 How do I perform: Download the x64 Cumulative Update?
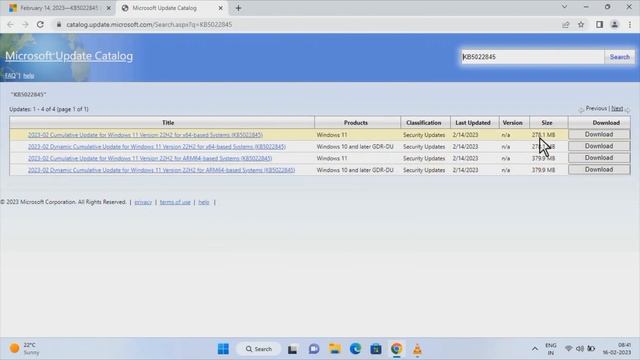(x=599, y=134)
